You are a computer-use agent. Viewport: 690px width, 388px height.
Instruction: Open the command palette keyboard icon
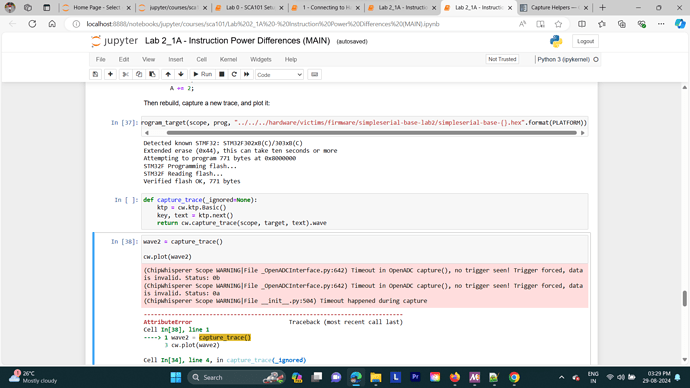pos(314,74)
